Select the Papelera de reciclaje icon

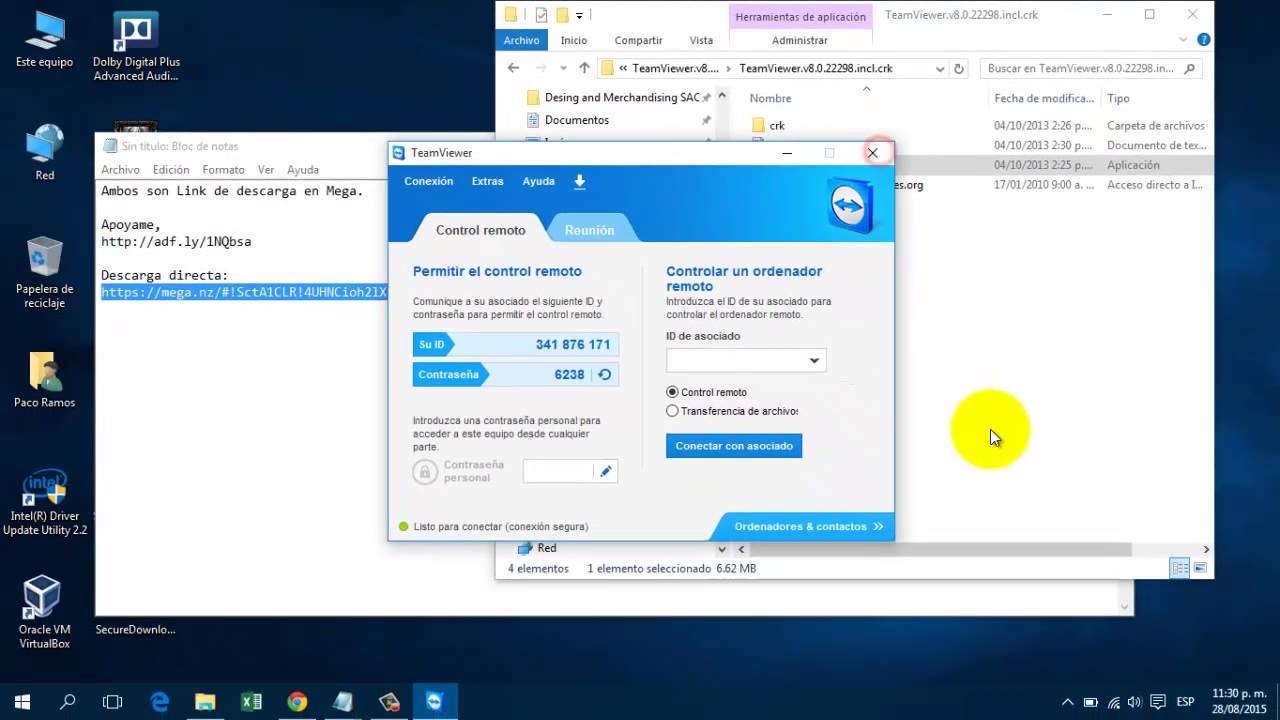[44, 273]
